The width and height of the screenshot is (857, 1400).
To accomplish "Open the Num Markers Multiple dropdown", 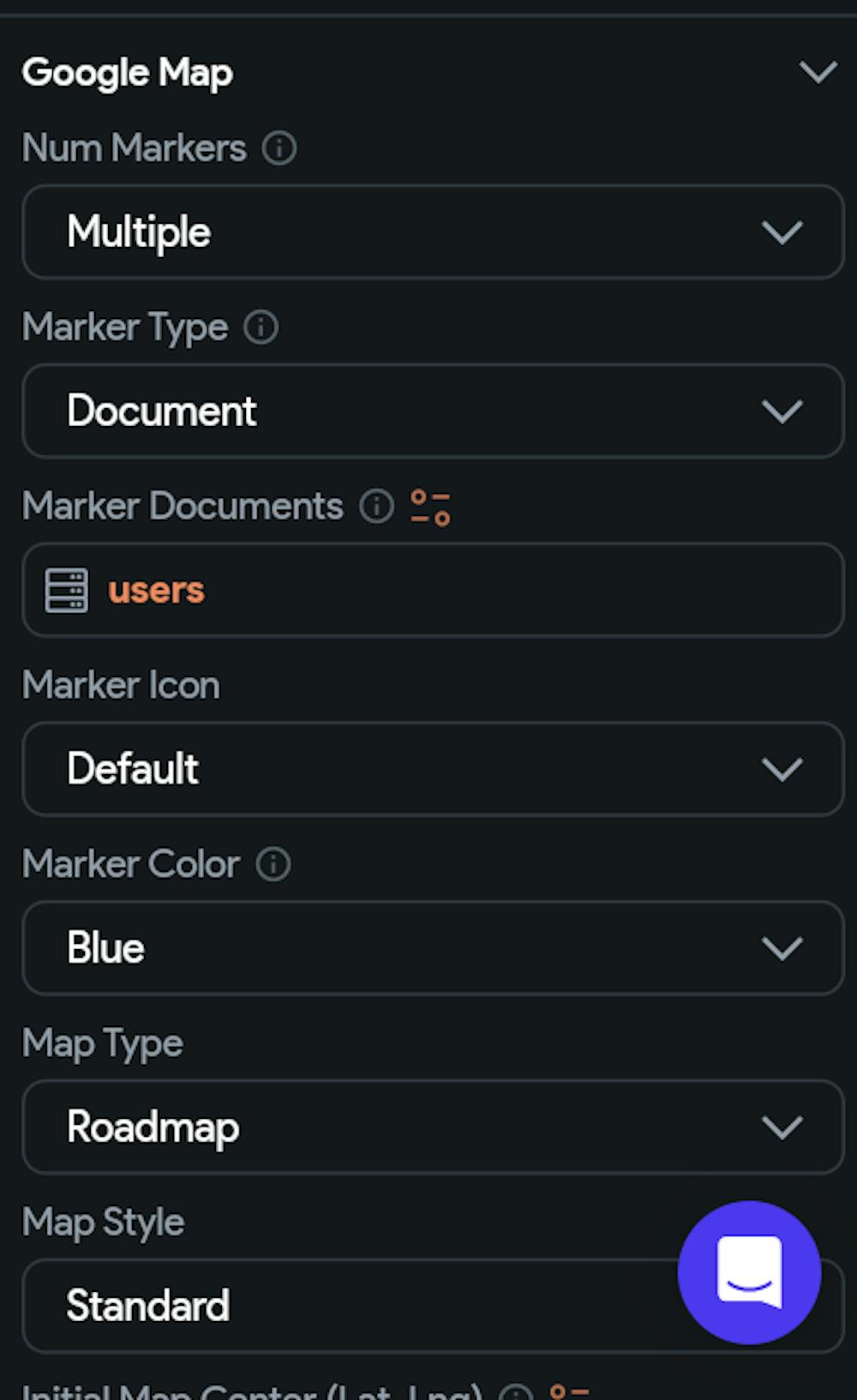I will 433,232.
